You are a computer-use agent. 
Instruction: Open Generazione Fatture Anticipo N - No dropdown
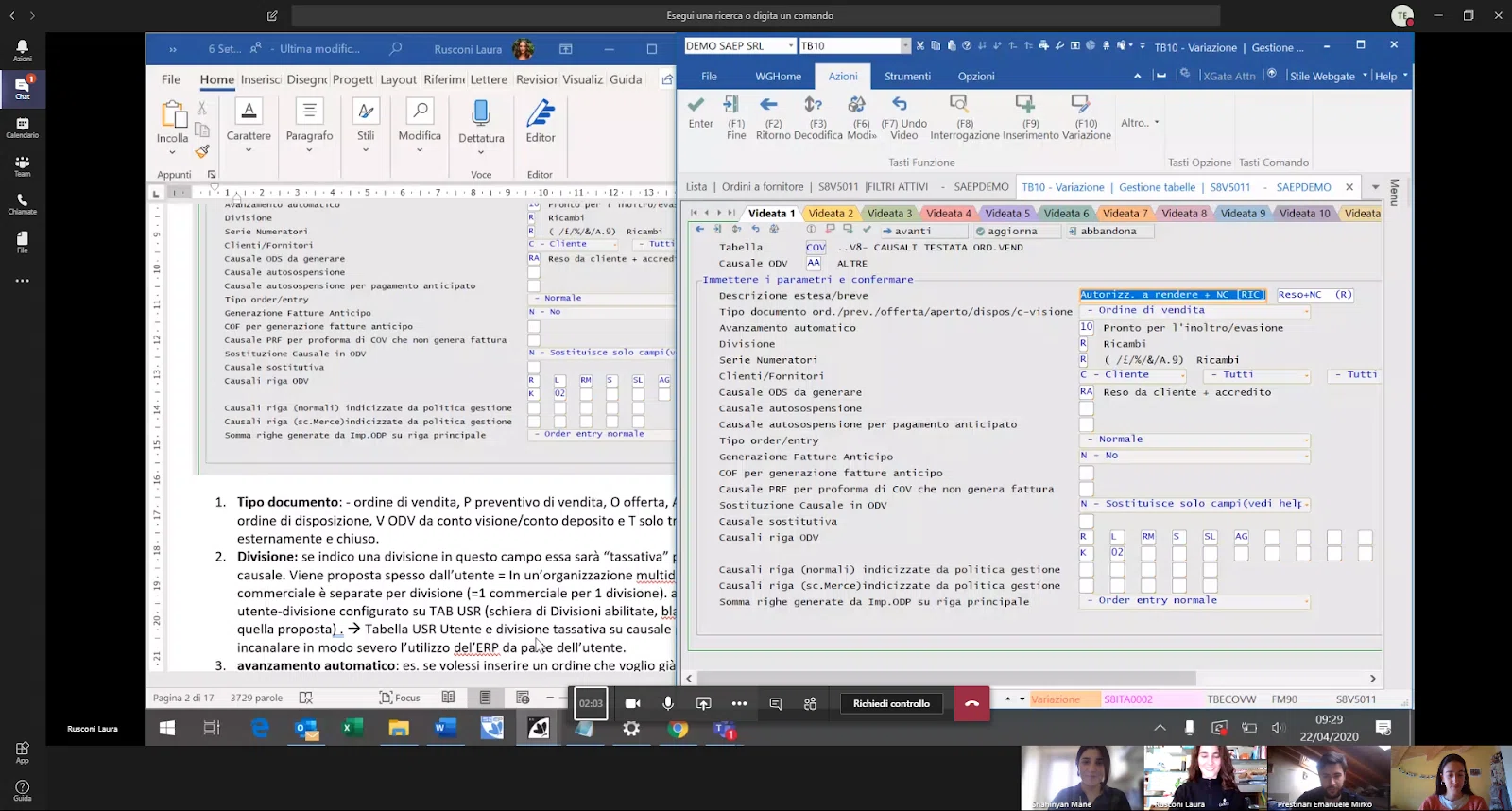click(x=1195, y=456)
